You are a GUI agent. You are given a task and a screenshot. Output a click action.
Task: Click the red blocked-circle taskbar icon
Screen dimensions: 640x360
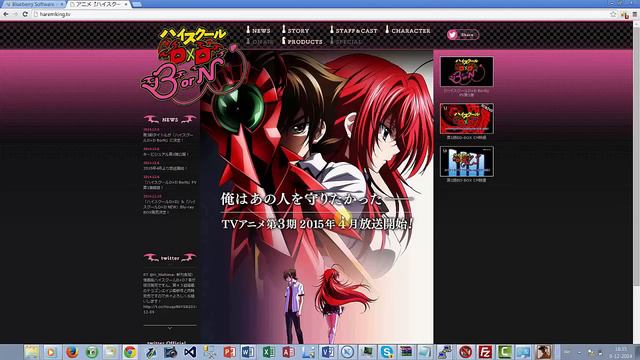[x=465, y=352]
